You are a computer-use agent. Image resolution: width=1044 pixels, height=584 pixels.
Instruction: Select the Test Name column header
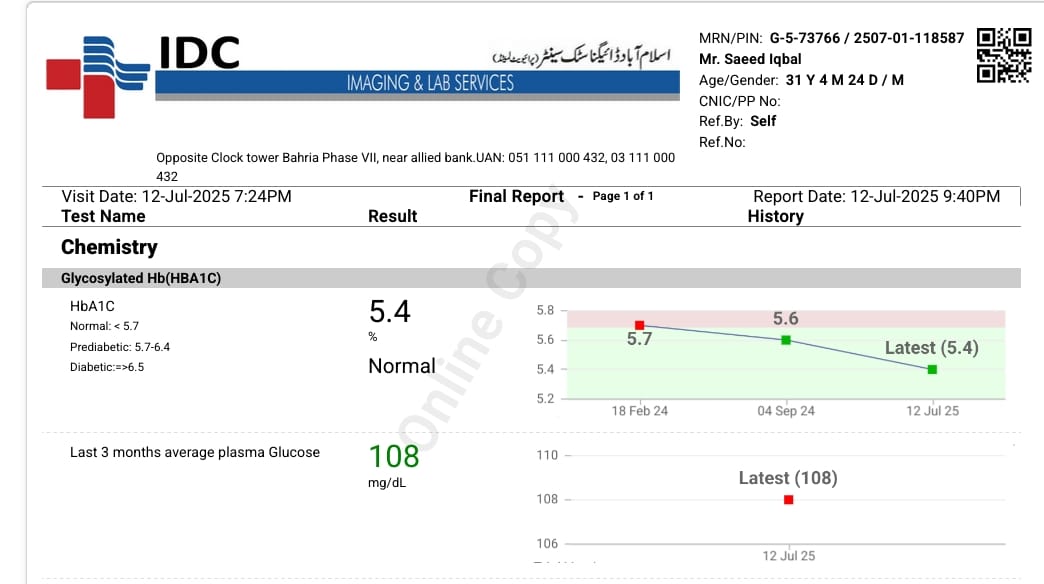(x=103, y=216)
